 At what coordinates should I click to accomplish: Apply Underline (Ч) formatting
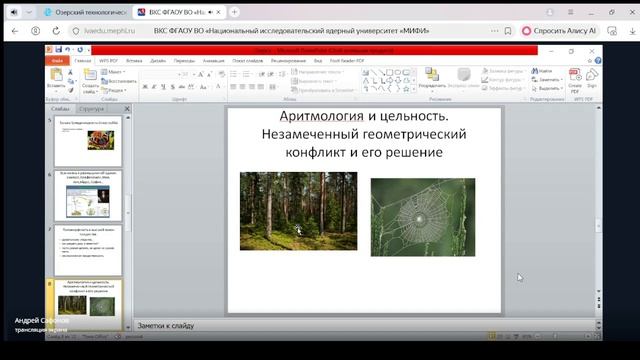[x=163, y=87]
